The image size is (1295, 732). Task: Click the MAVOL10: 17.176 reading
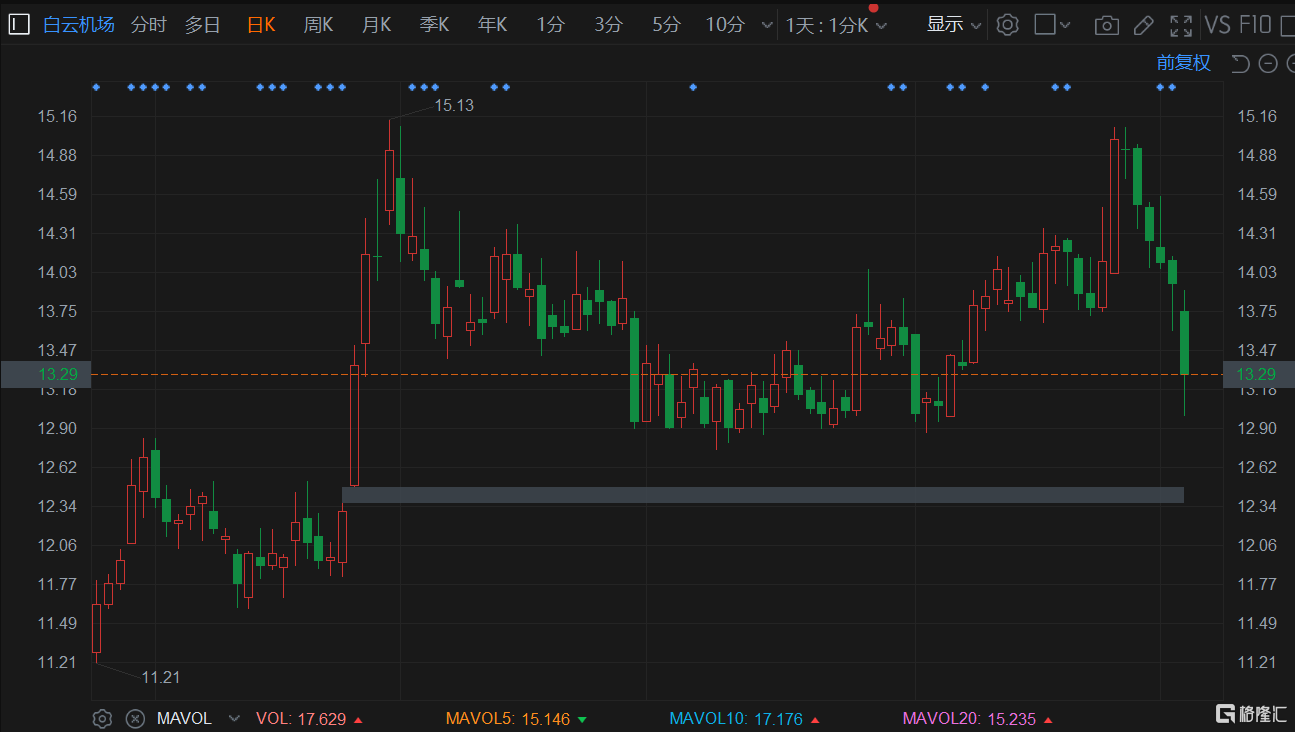point(745,718)
